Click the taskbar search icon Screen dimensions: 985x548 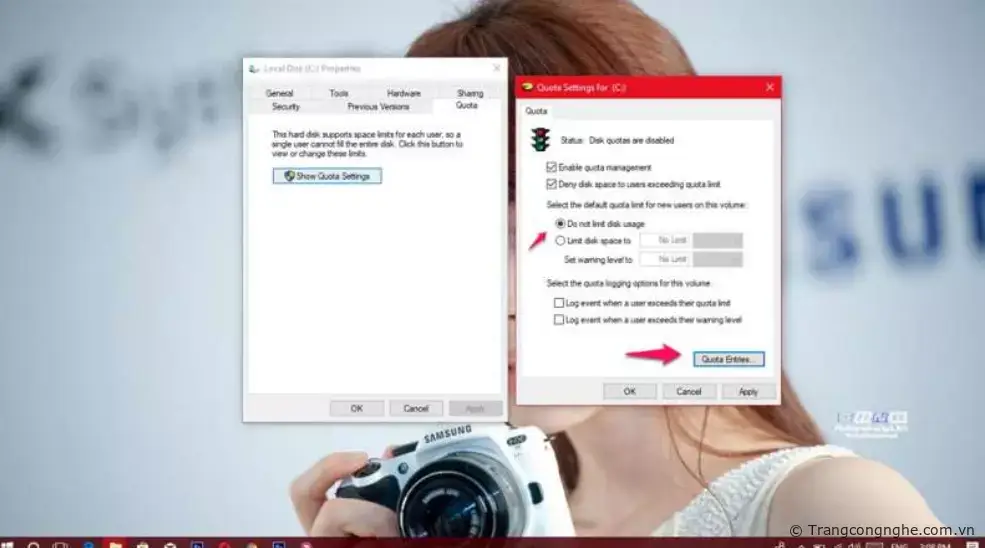33,545
